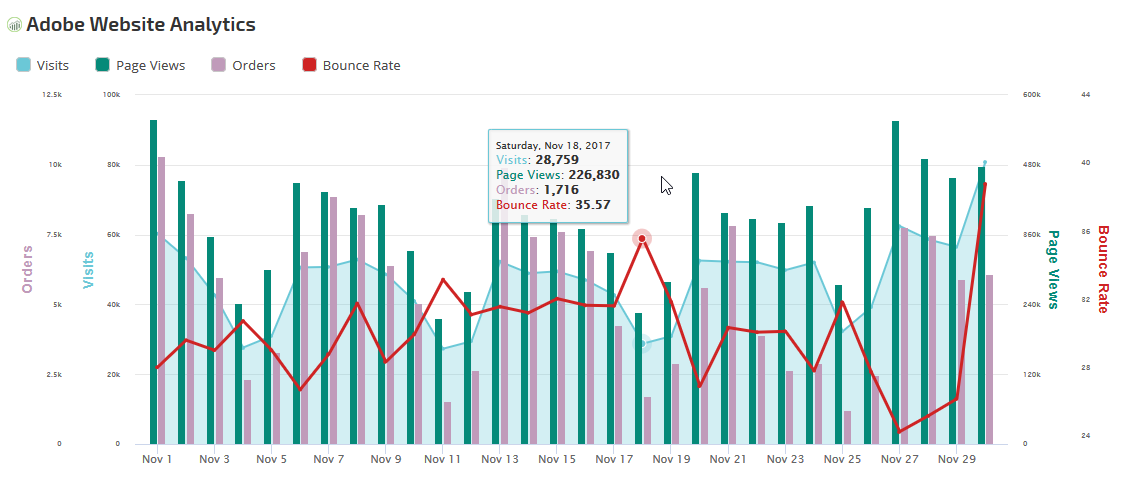Click the chart icon beside Adobe Website Analytics

click(14, 25)
